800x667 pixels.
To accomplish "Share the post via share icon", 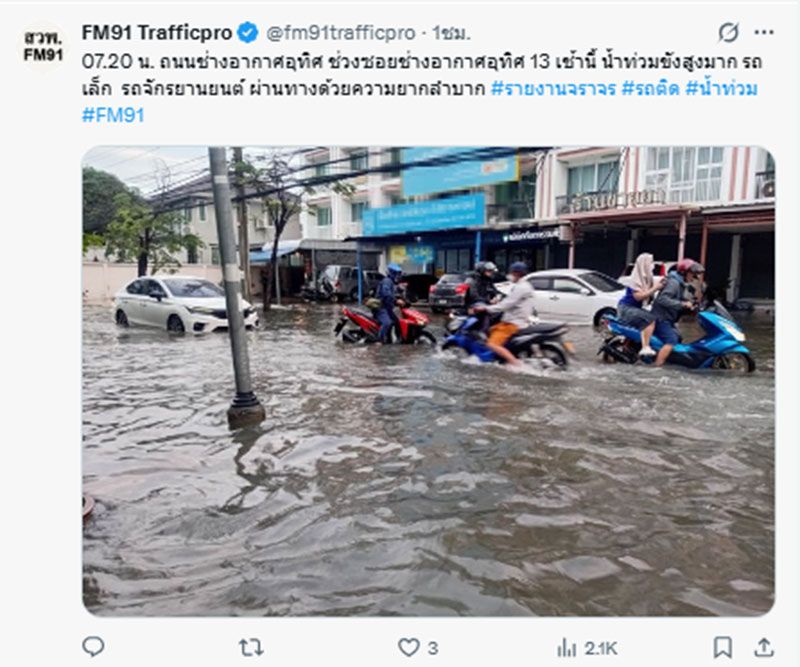I will (x=764, y=646).
